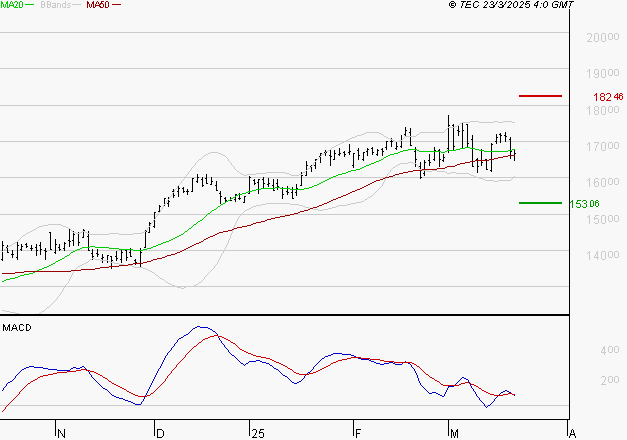
Task: Click the 15000 price axis label
Action: click(603, 219)
